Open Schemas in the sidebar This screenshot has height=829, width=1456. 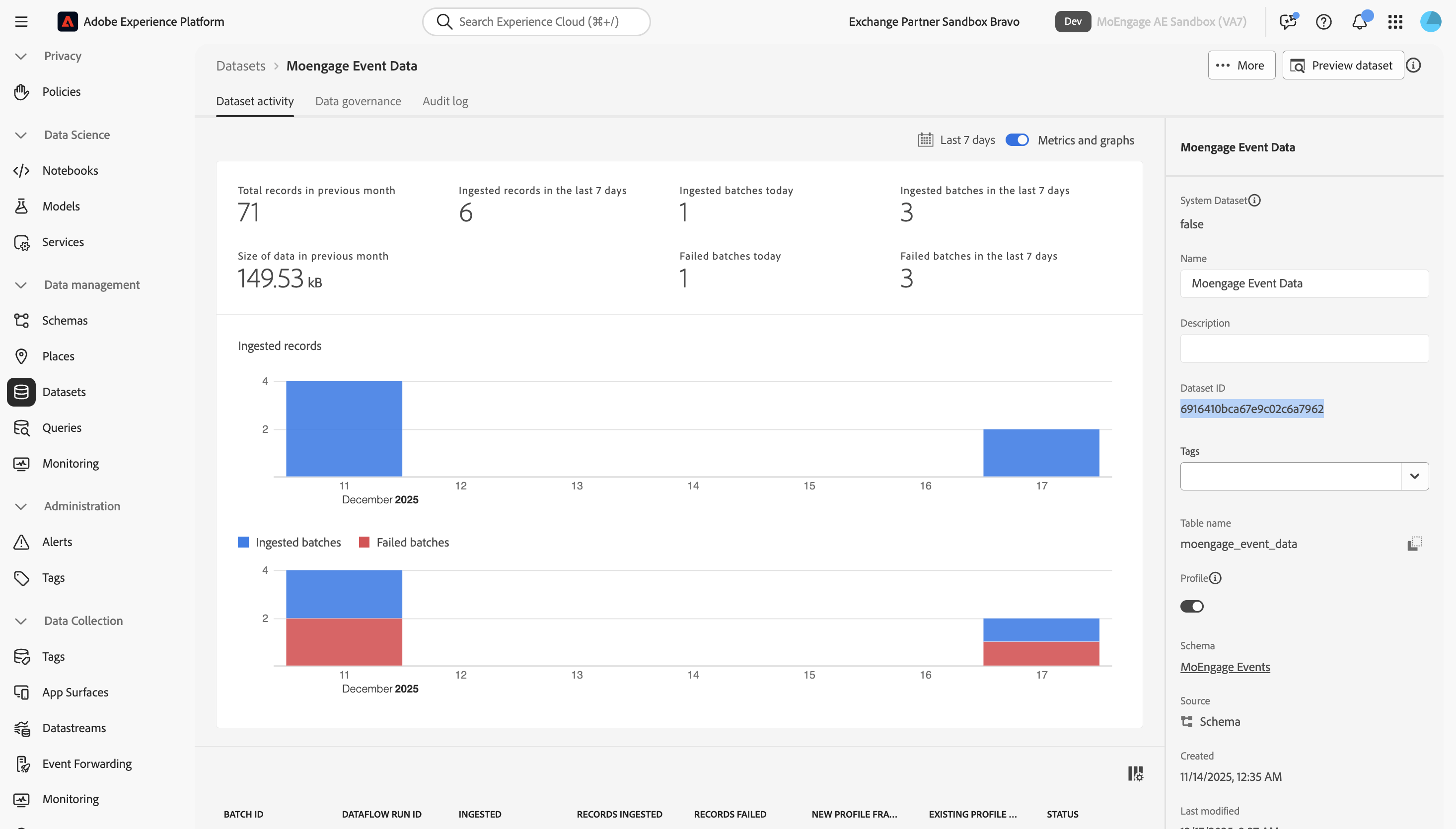point(65,321)
